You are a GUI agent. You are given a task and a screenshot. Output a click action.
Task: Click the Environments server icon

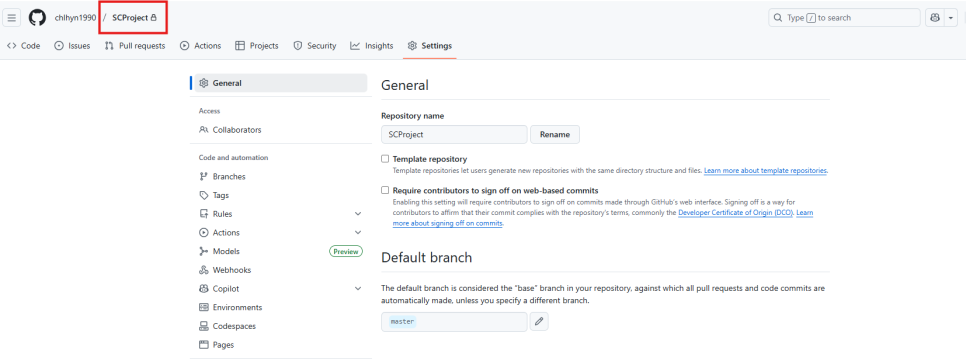click(x=204, y=307)
